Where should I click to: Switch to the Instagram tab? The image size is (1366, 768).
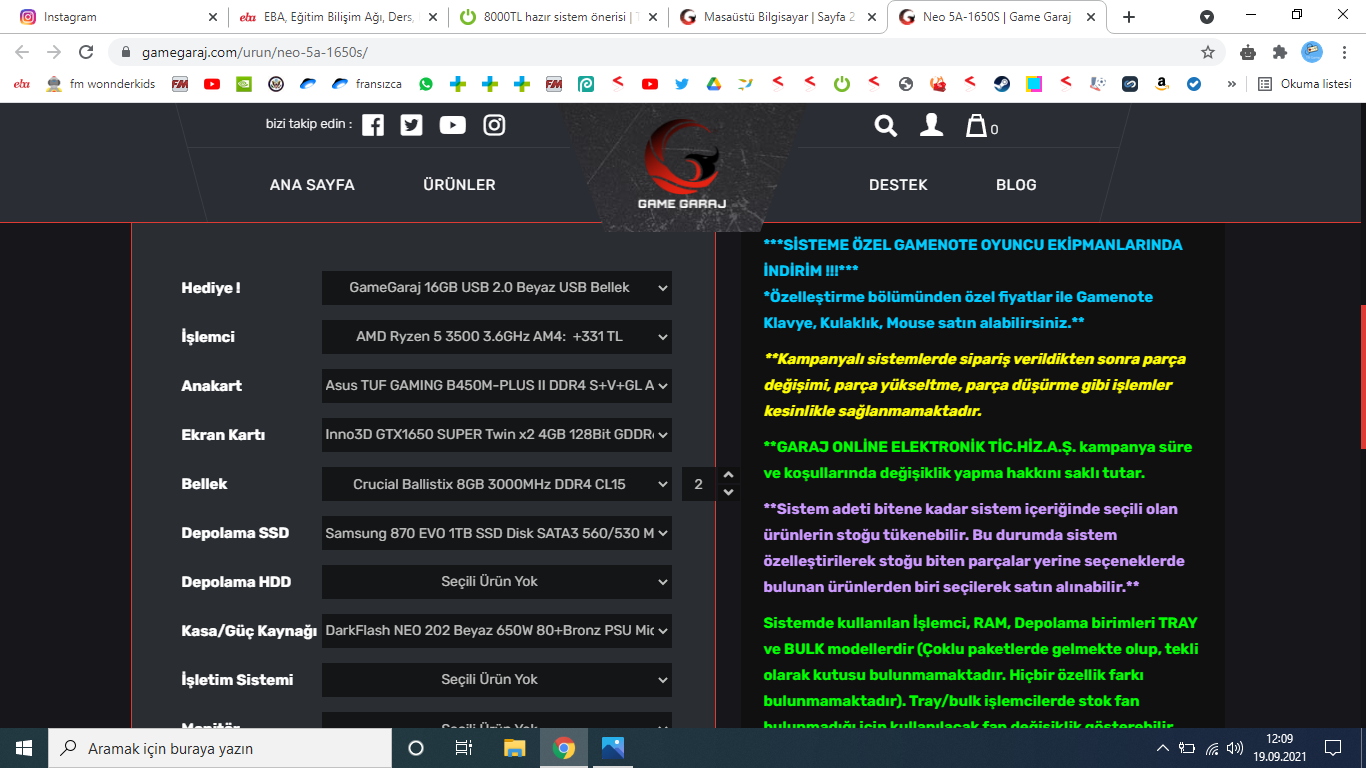(x=117, y=17)
